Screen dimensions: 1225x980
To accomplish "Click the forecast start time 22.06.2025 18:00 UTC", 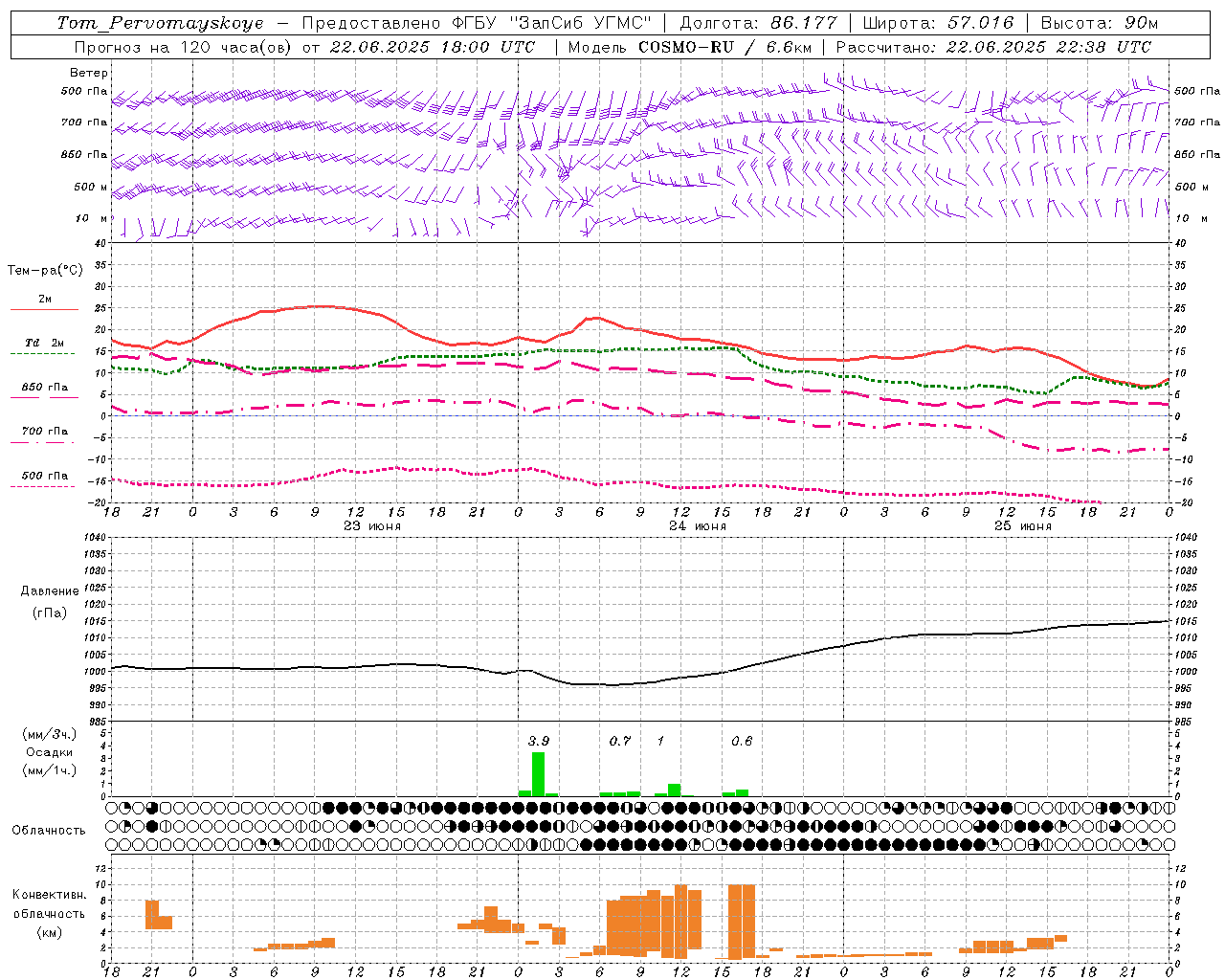I will [x=433, y=47].
